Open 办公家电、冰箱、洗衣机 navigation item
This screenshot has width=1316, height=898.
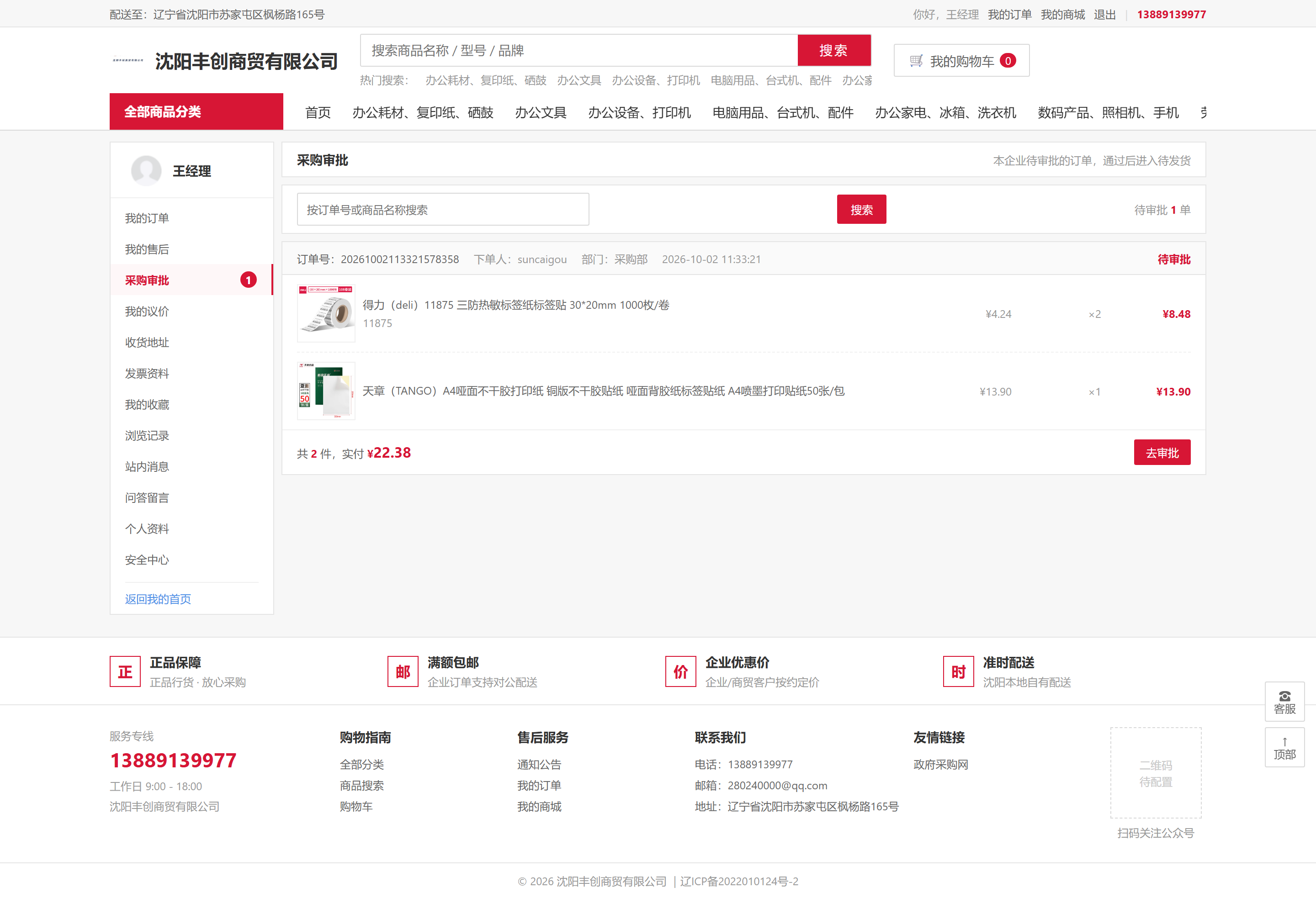946,113
